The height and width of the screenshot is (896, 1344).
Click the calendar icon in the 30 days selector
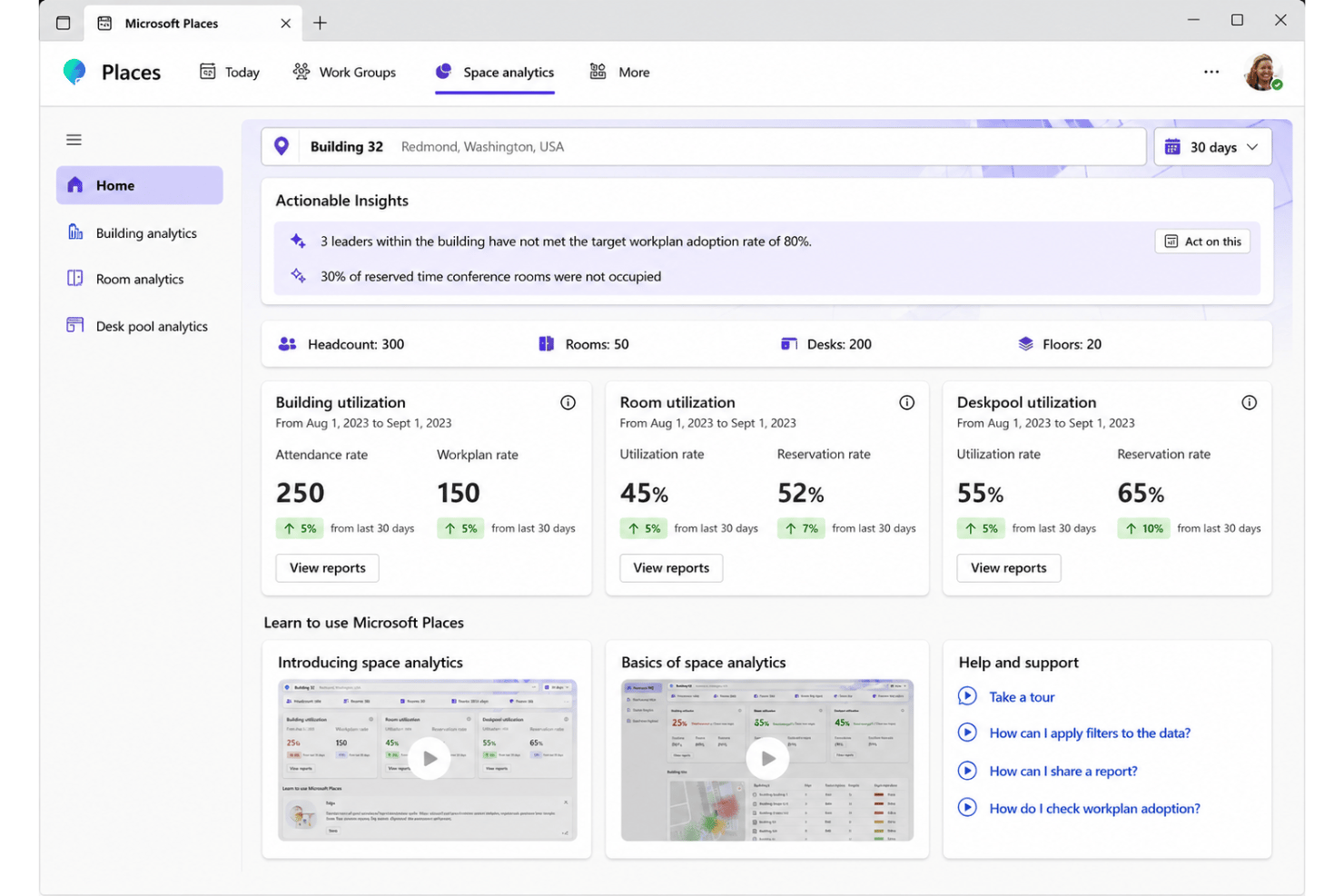click(x=1172, y=147)
